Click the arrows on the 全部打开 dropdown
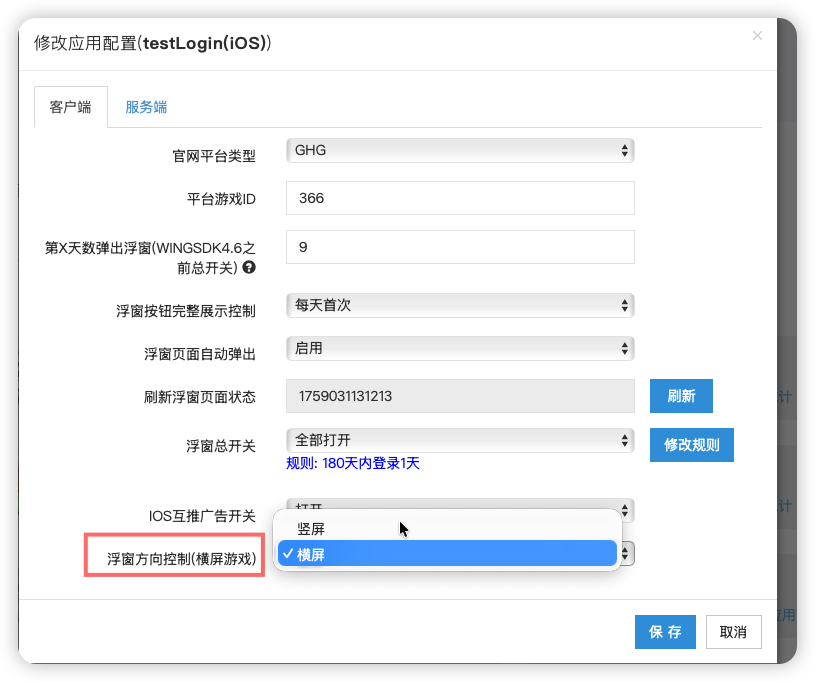The image size is (815, 682). click(625, 440)
